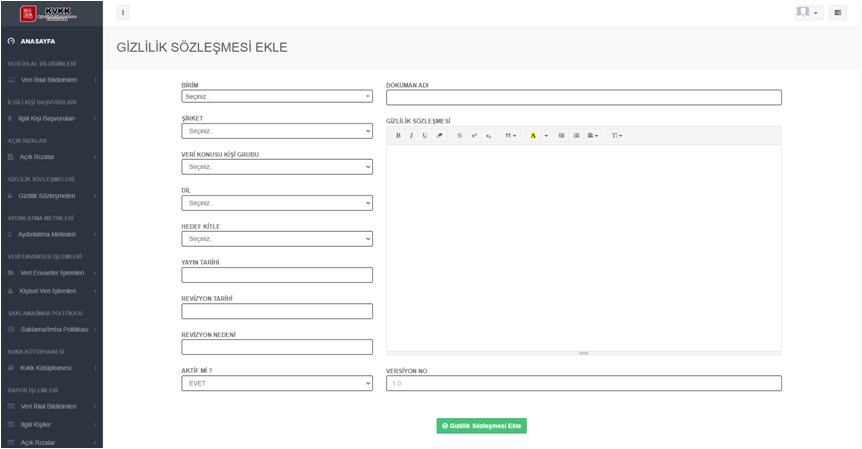Click the top-right list menu icon
862x449 pixels.
click(837, 13)
